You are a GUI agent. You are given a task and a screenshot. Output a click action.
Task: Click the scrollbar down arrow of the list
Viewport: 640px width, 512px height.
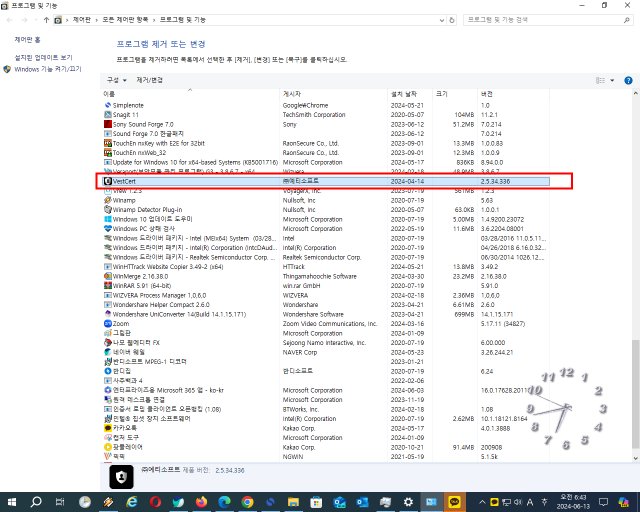coord(635,459)
